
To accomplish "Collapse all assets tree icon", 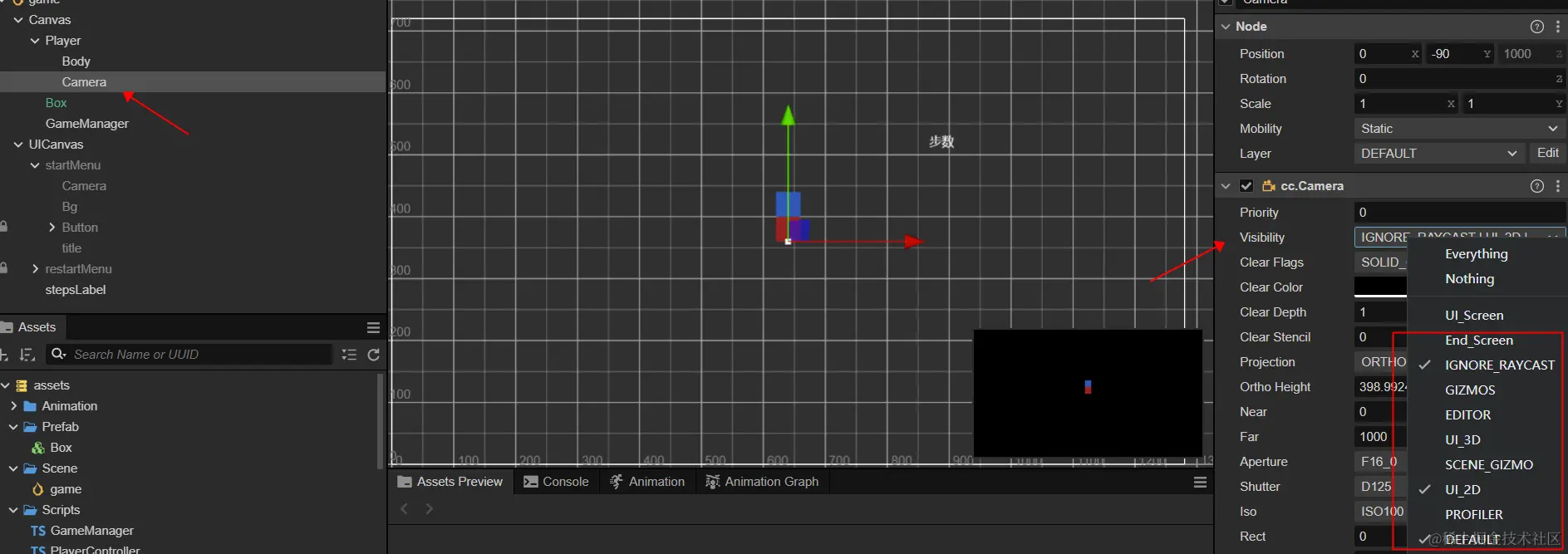I will pos(349,355).
